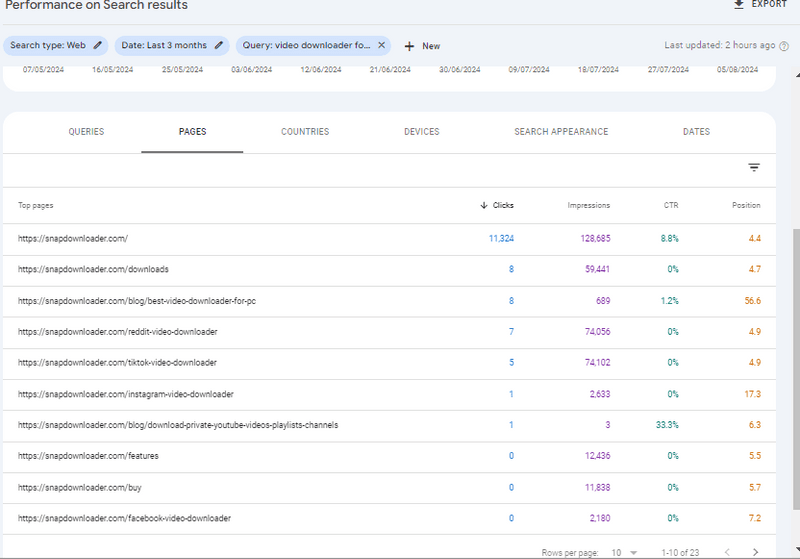Click the 128,685 impressions value

(595, 238)
